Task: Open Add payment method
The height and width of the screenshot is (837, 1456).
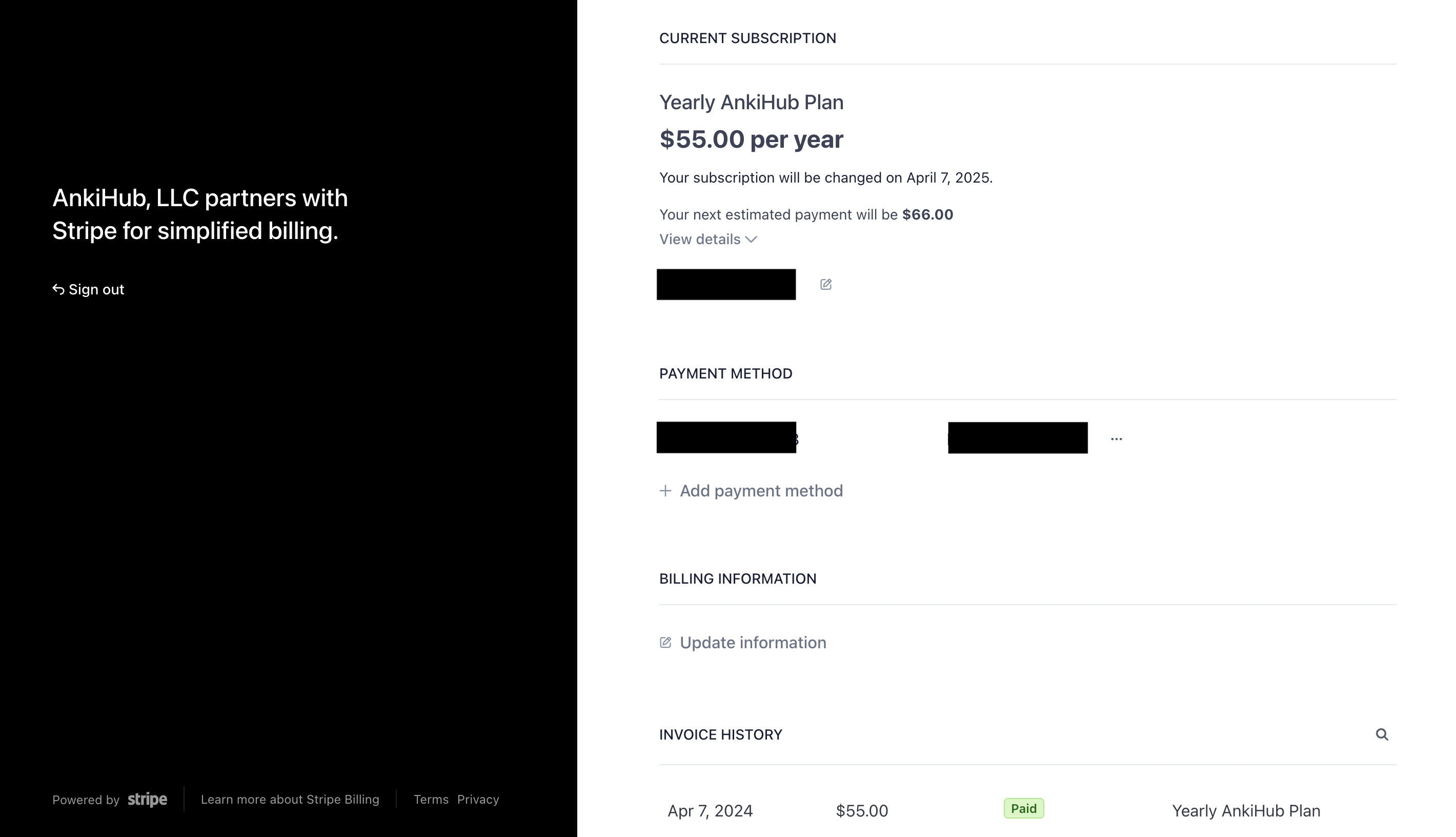Action: click(x=751, y=490)
